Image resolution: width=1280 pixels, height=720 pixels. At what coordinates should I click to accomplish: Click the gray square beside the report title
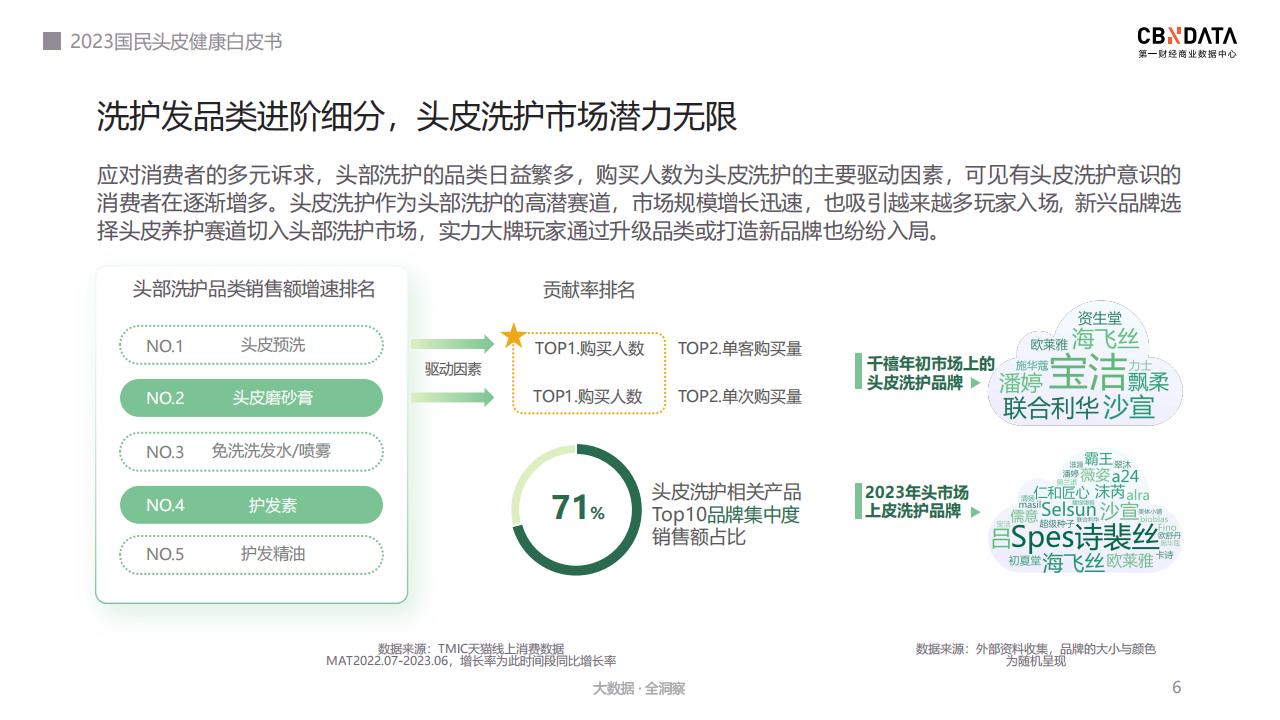coord(52,41)
